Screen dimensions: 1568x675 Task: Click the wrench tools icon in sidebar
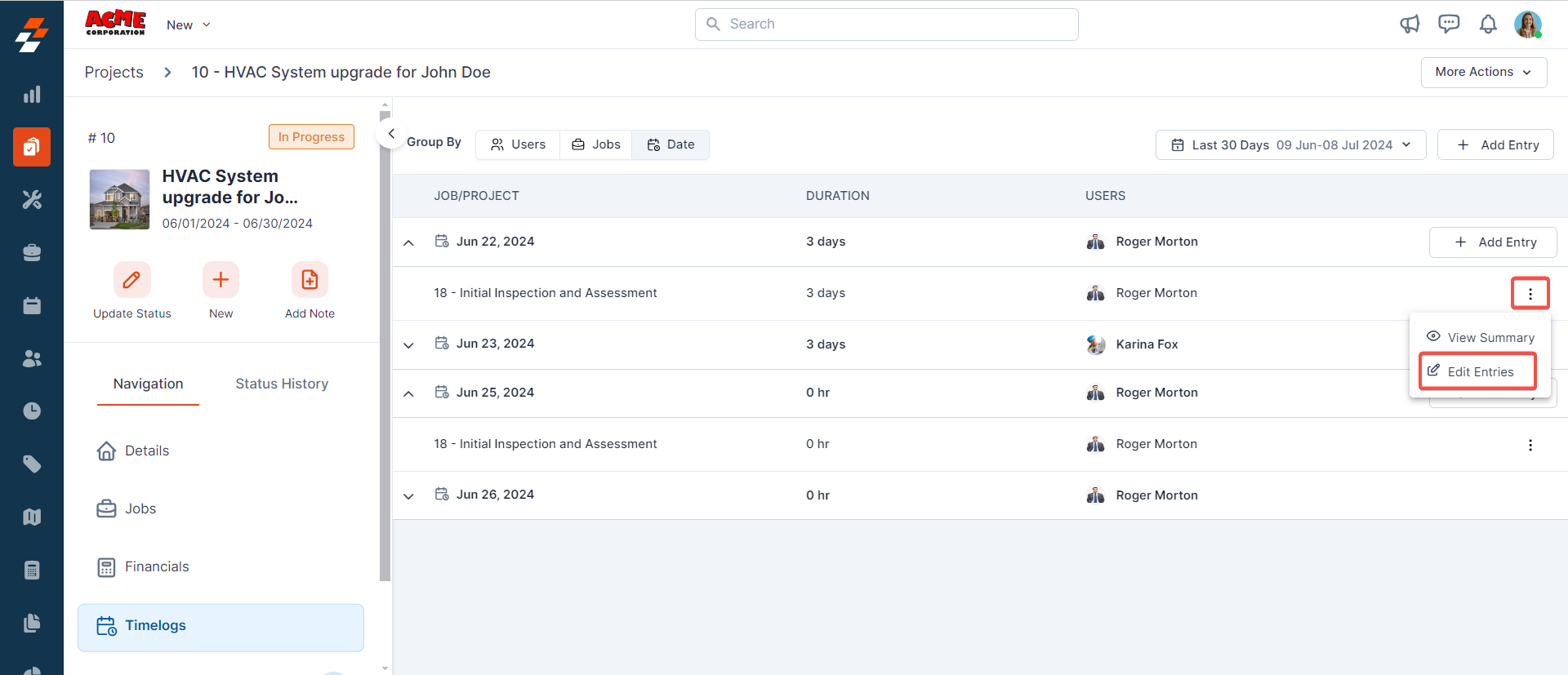[32, 200]
